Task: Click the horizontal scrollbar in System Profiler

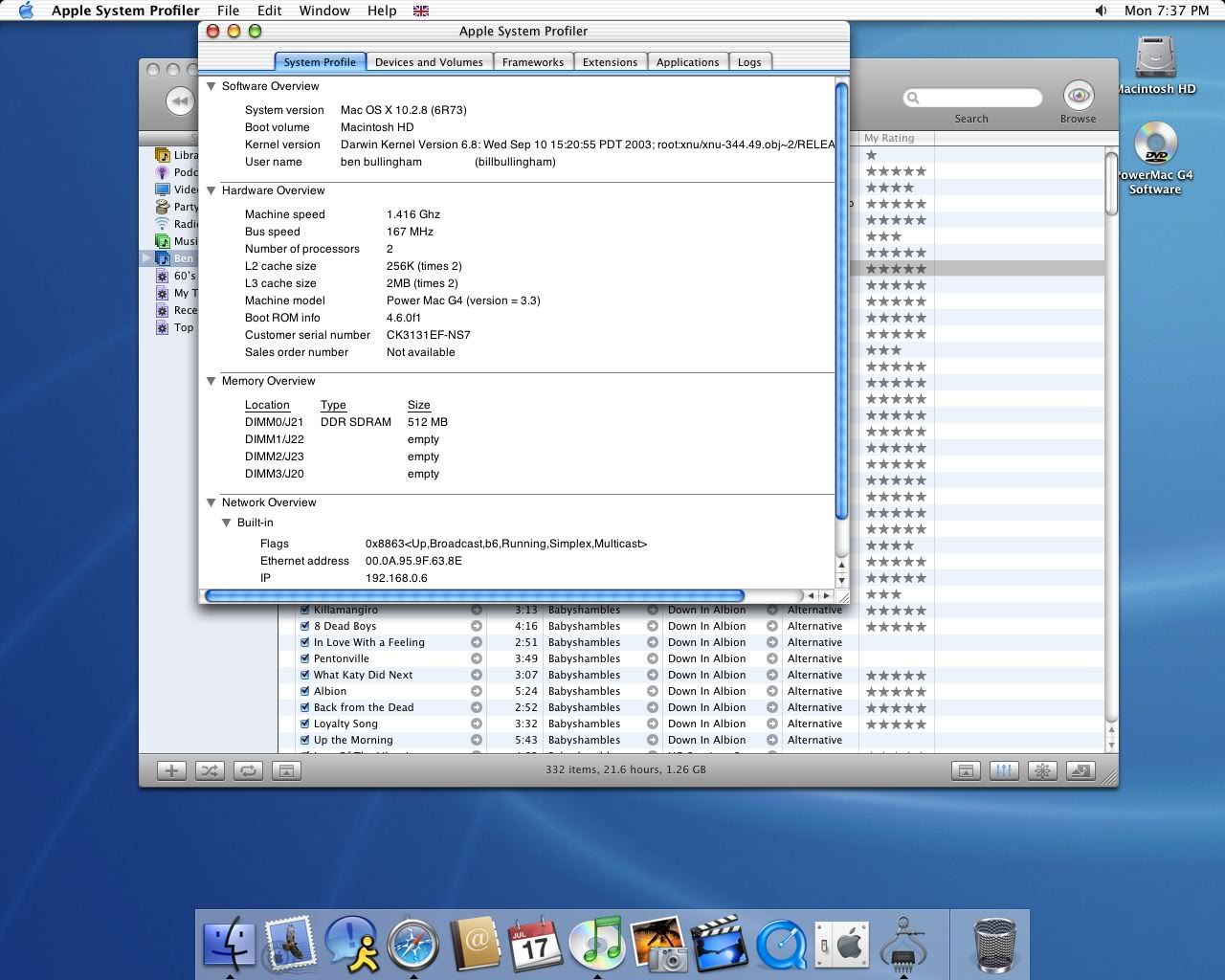Action: (x=474, y=595)
